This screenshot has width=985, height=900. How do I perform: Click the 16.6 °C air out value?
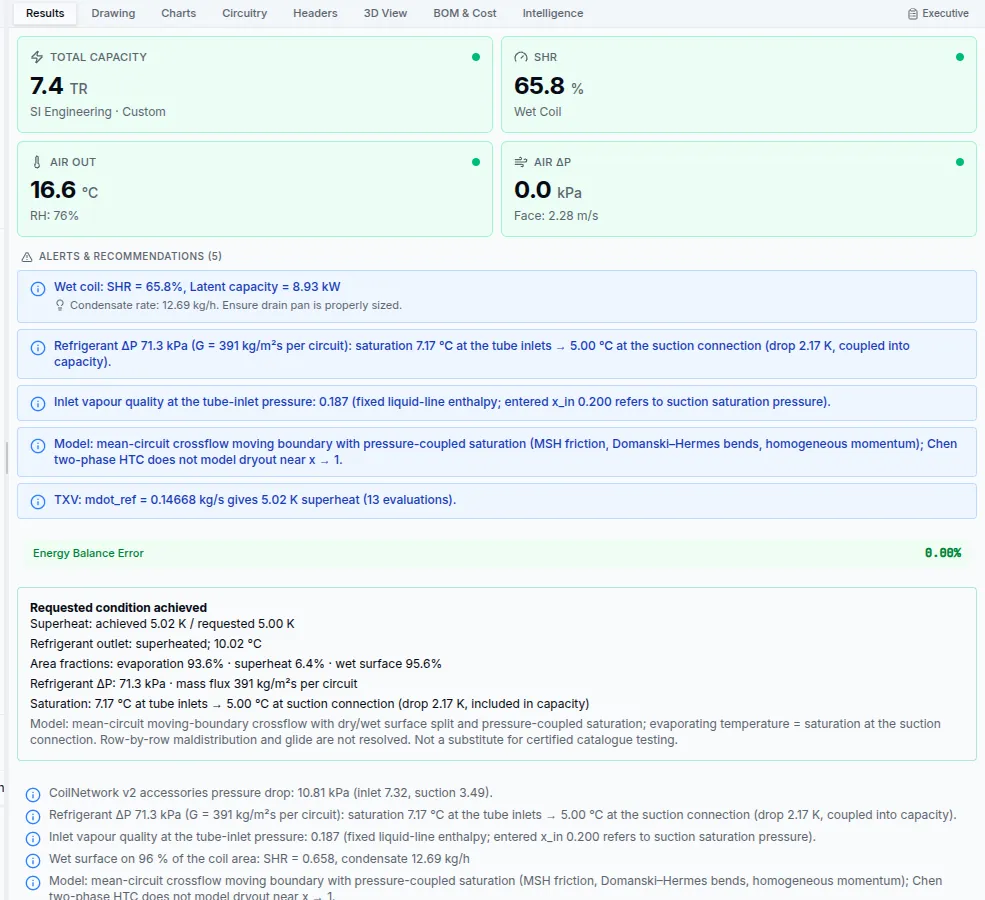pos(64,190)
